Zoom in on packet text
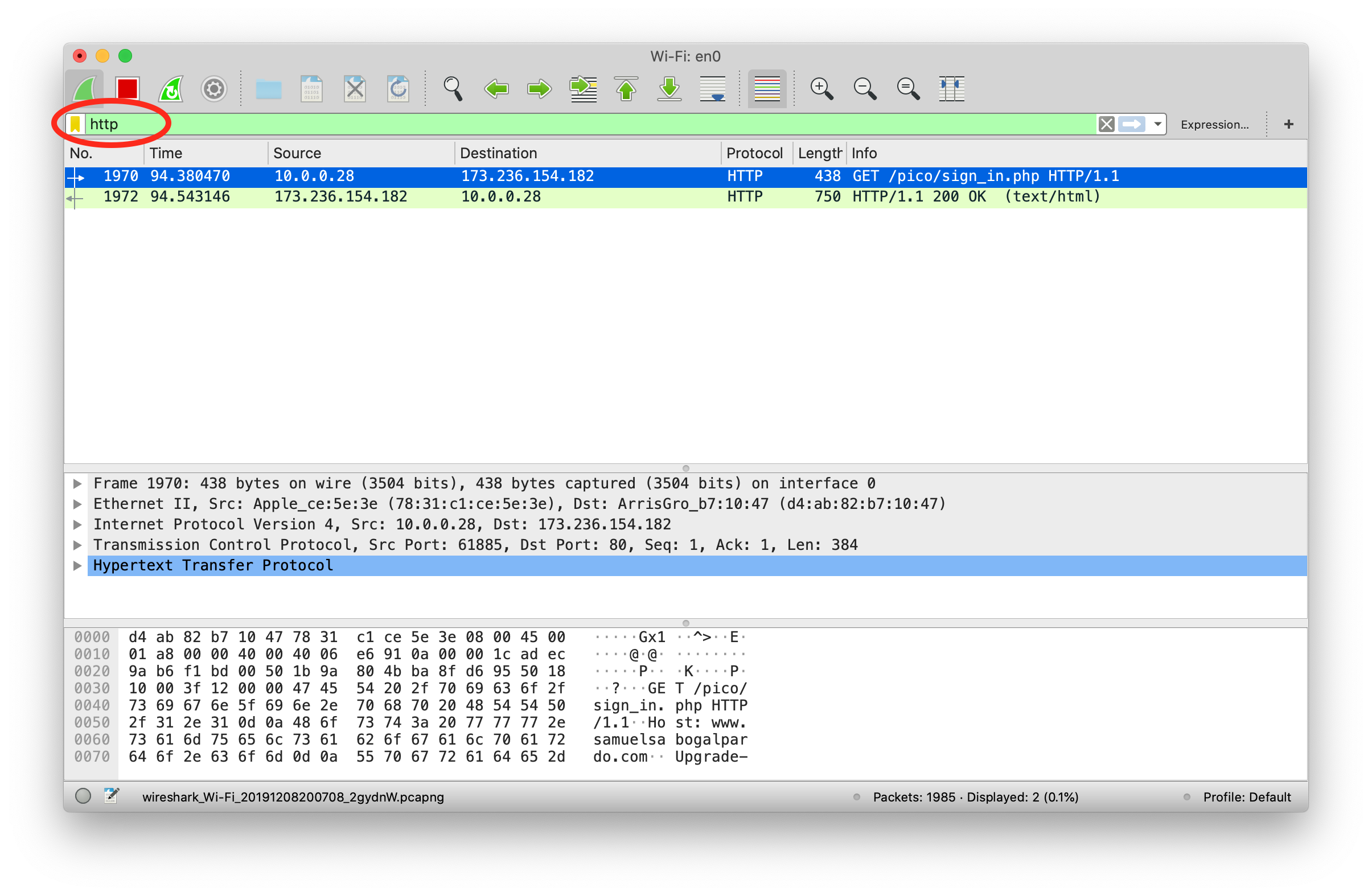1372x896 pixels. tap(821, 89)
